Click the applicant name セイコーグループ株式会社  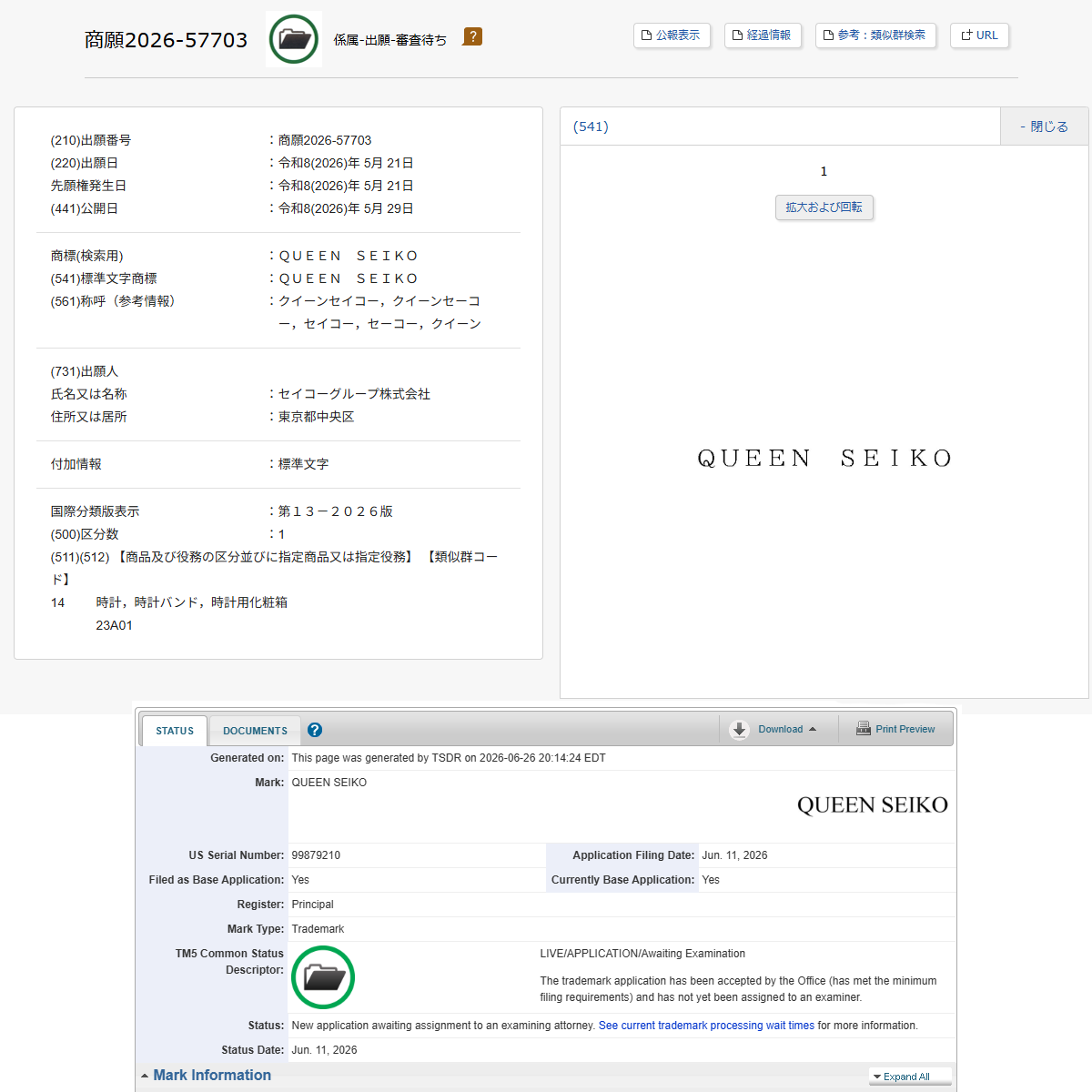click(x=354, y=394)
